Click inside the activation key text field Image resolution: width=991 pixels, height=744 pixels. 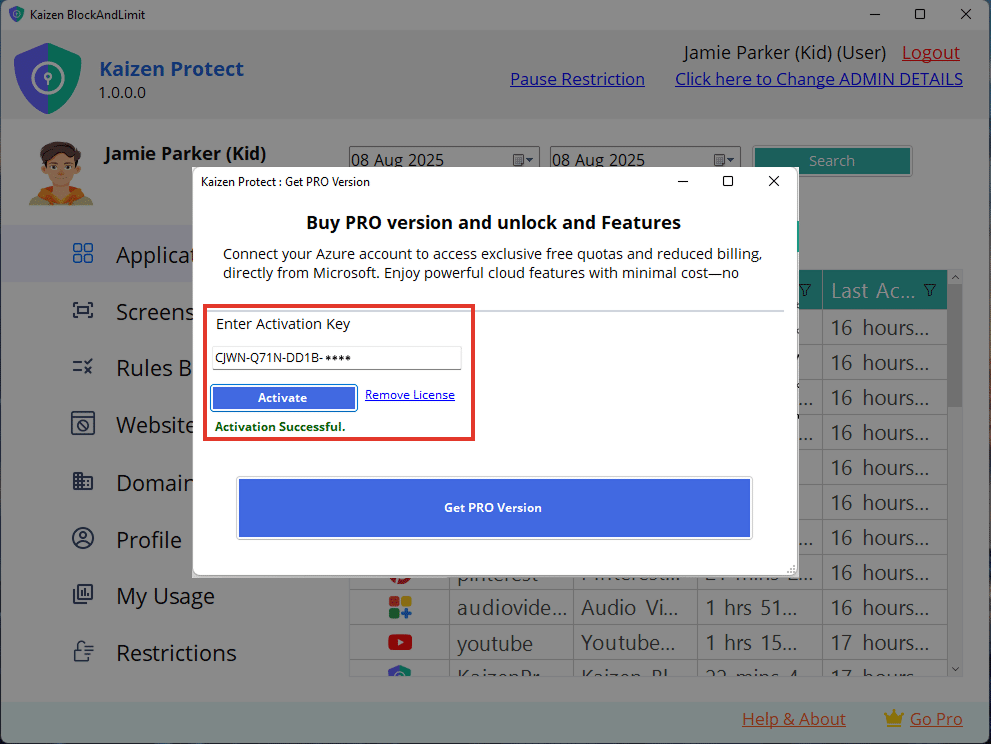[x=336, y=358]
